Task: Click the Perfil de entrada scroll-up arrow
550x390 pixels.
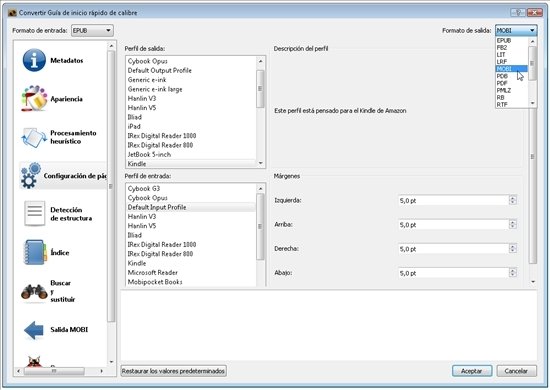Action: click(260, 189)
